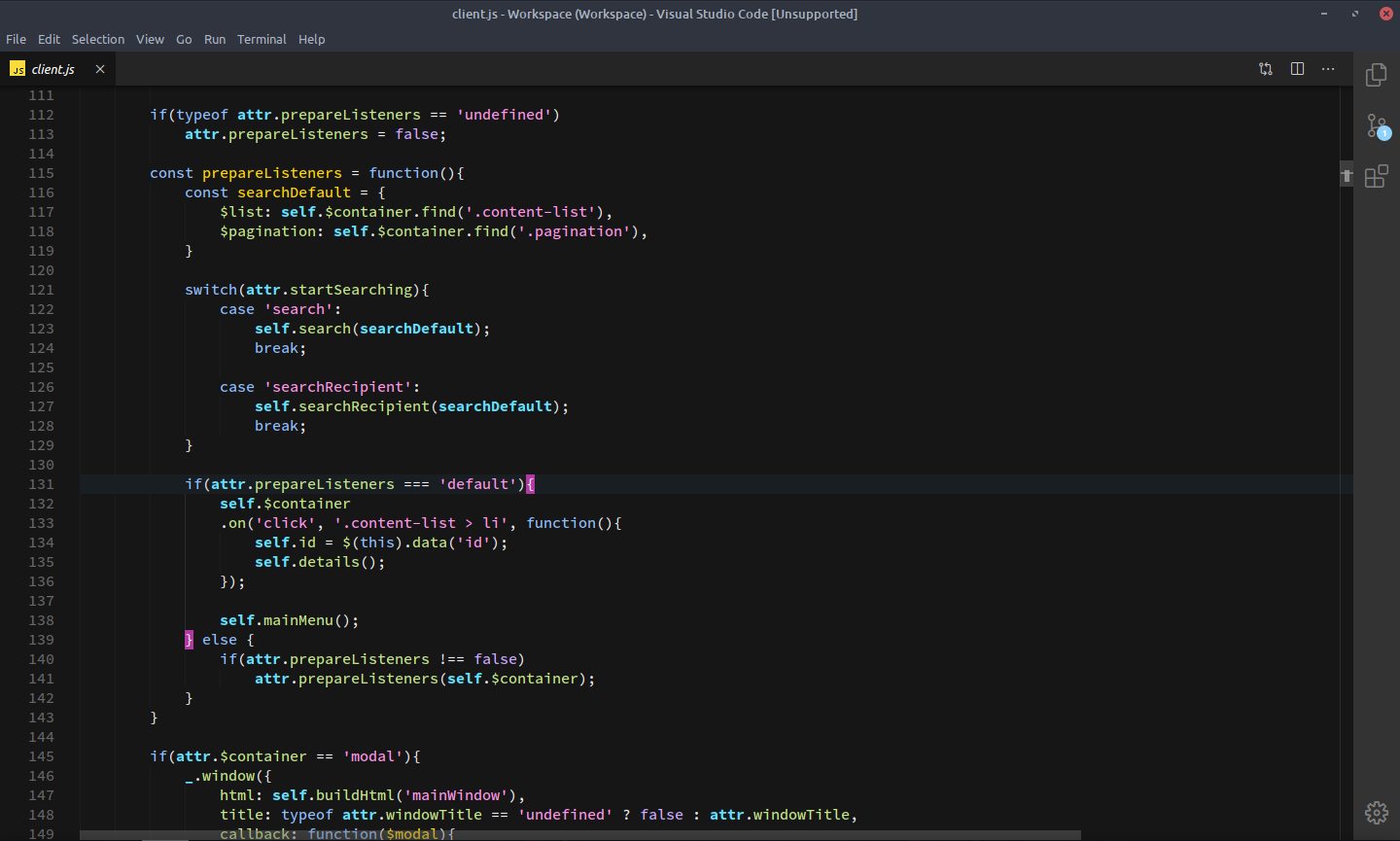Click line number 131 in the gutter
Image resolution: width=1400 pixels, height=841 pixels.
41,483
